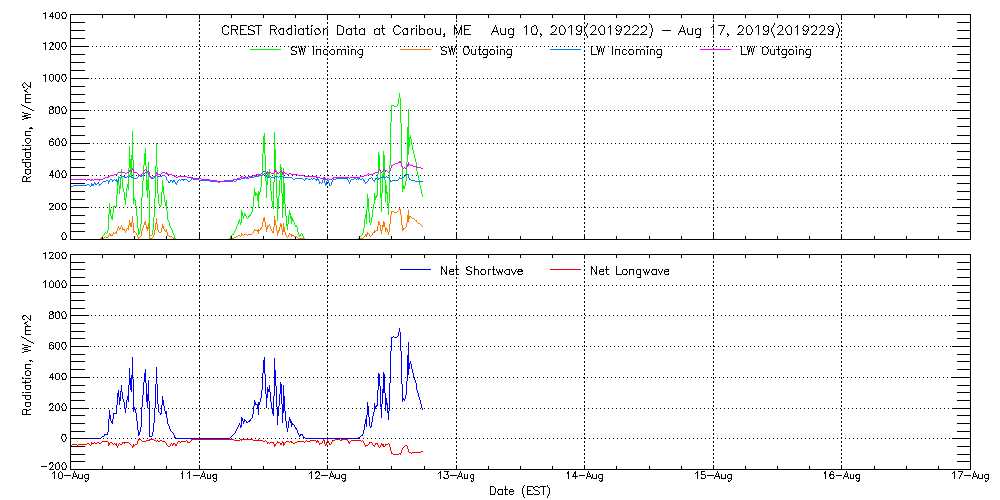Click the 17-Aug date tick label
The width and height of the screenshot is (1000, 500).
[968, 477]
